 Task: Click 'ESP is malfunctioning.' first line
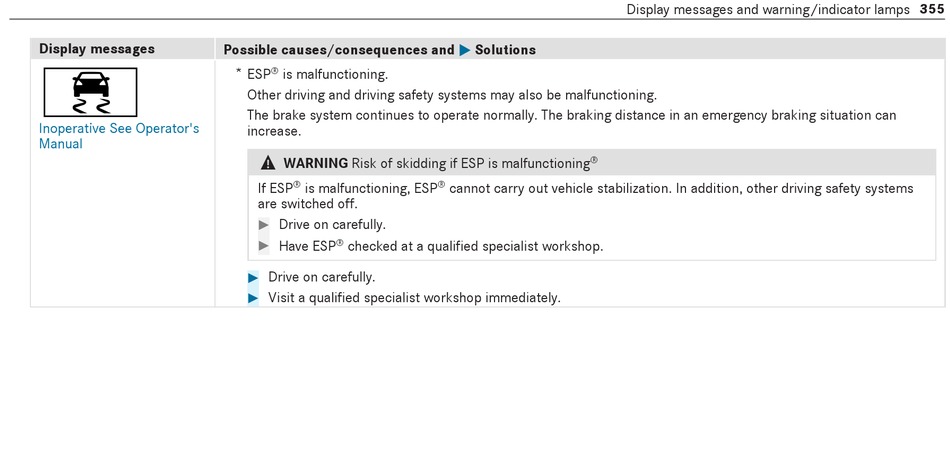tap(317, 75)
